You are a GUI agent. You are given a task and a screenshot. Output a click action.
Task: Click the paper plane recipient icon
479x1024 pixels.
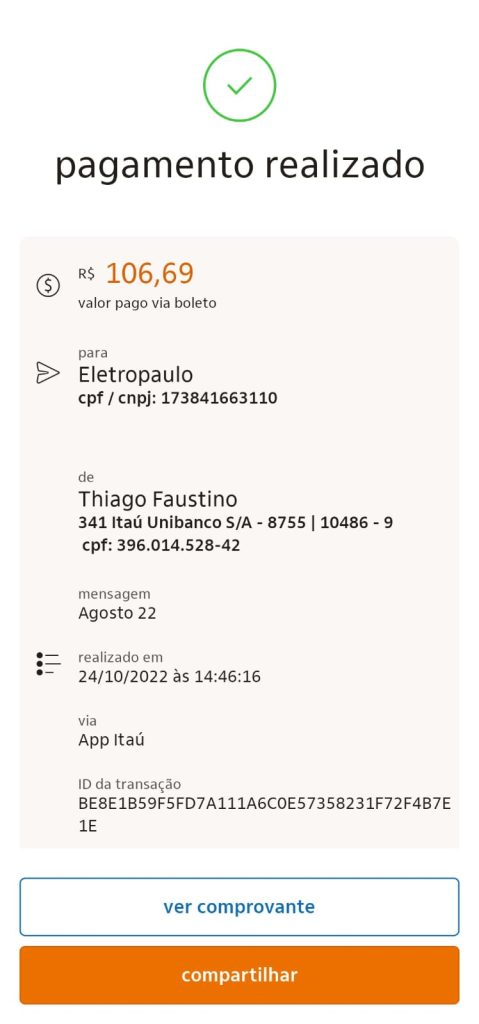[48, 373]
